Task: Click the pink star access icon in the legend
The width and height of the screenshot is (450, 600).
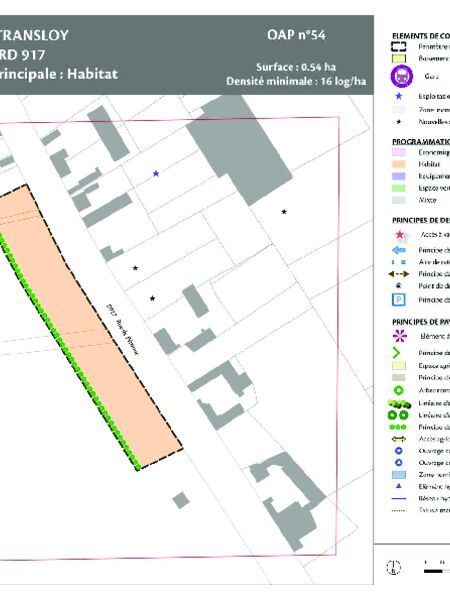Action: tap(399, 235)
